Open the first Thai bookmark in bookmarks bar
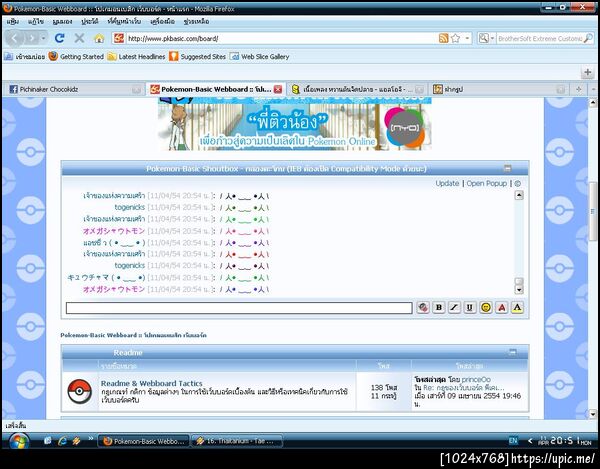The image size is (600, 469). pos(25,57)
